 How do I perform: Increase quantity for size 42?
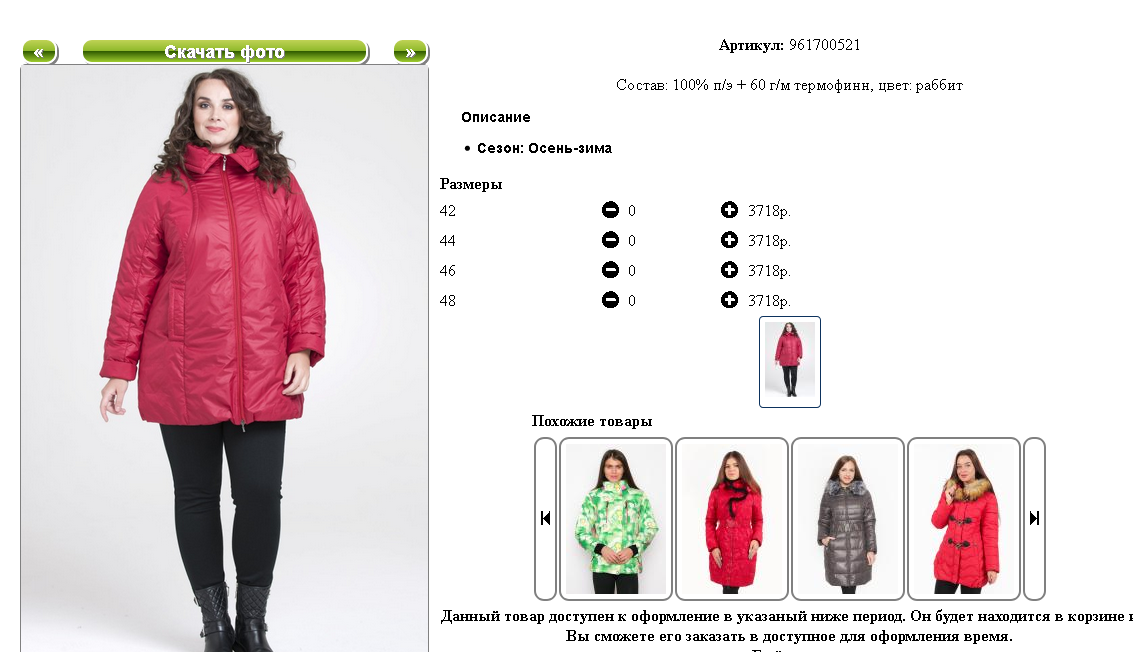(x=729, y=210)
